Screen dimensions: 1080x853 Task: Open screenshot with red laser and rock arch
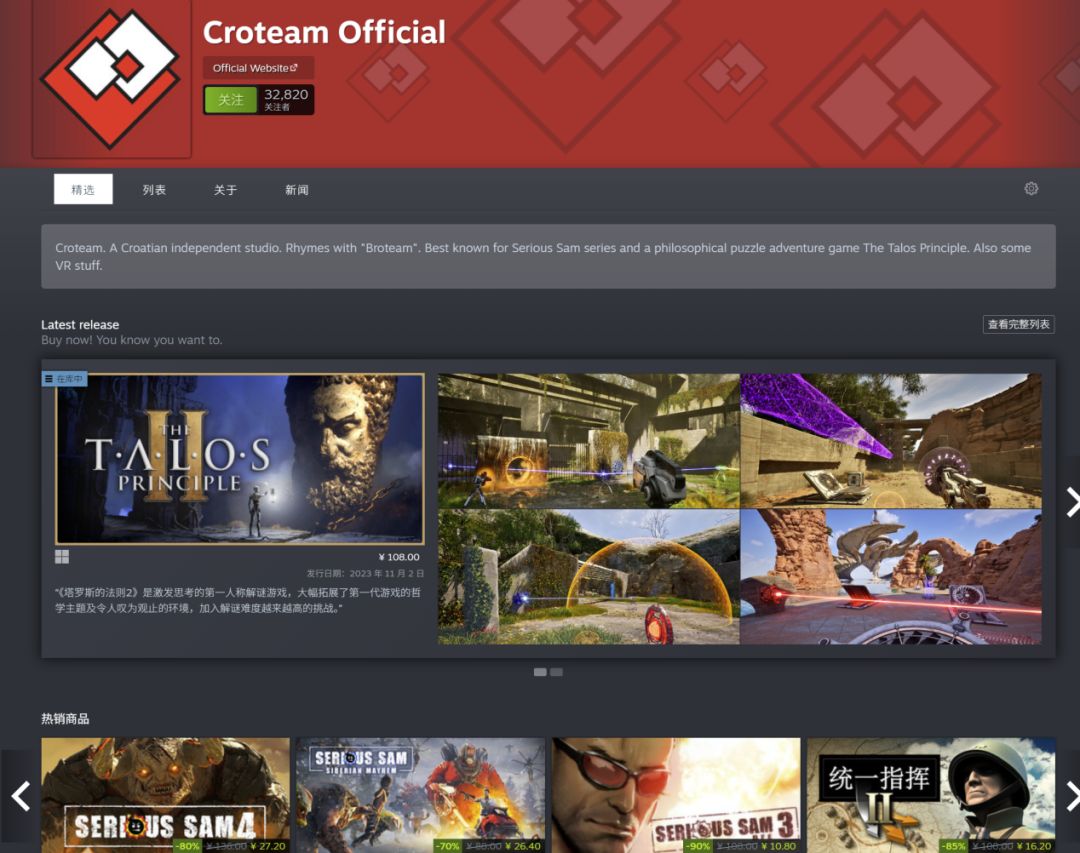point(891,577)
